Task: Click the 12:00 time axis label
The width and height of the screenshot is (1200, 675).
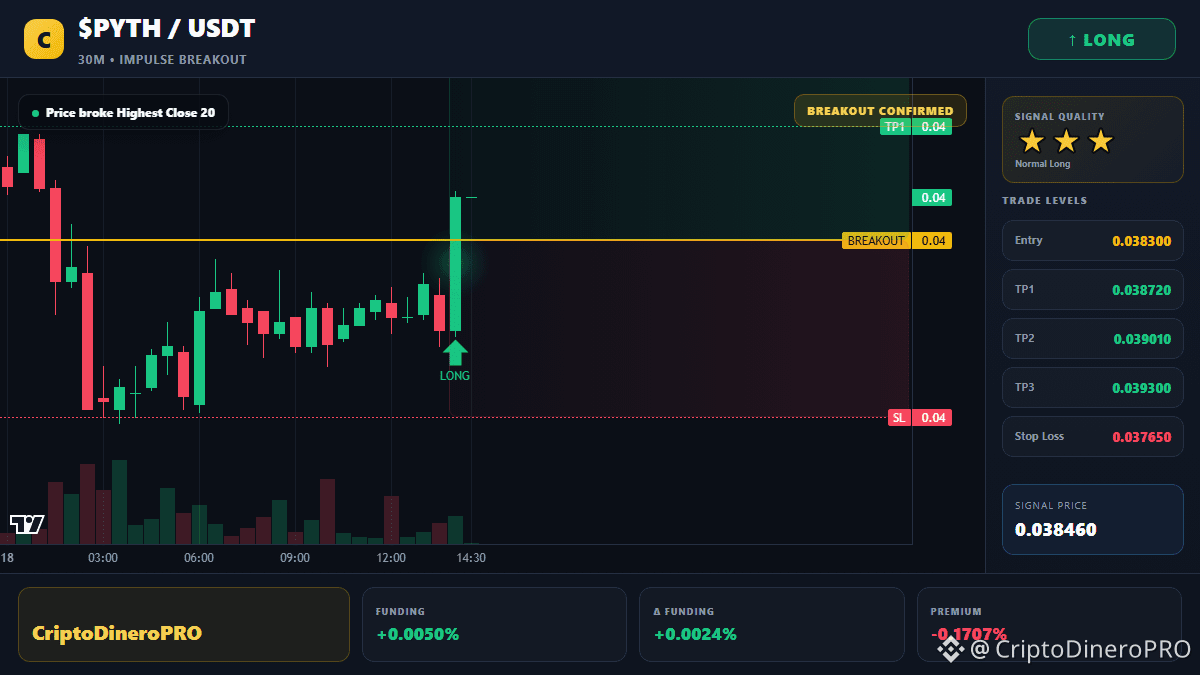Action: pos(391,558)
